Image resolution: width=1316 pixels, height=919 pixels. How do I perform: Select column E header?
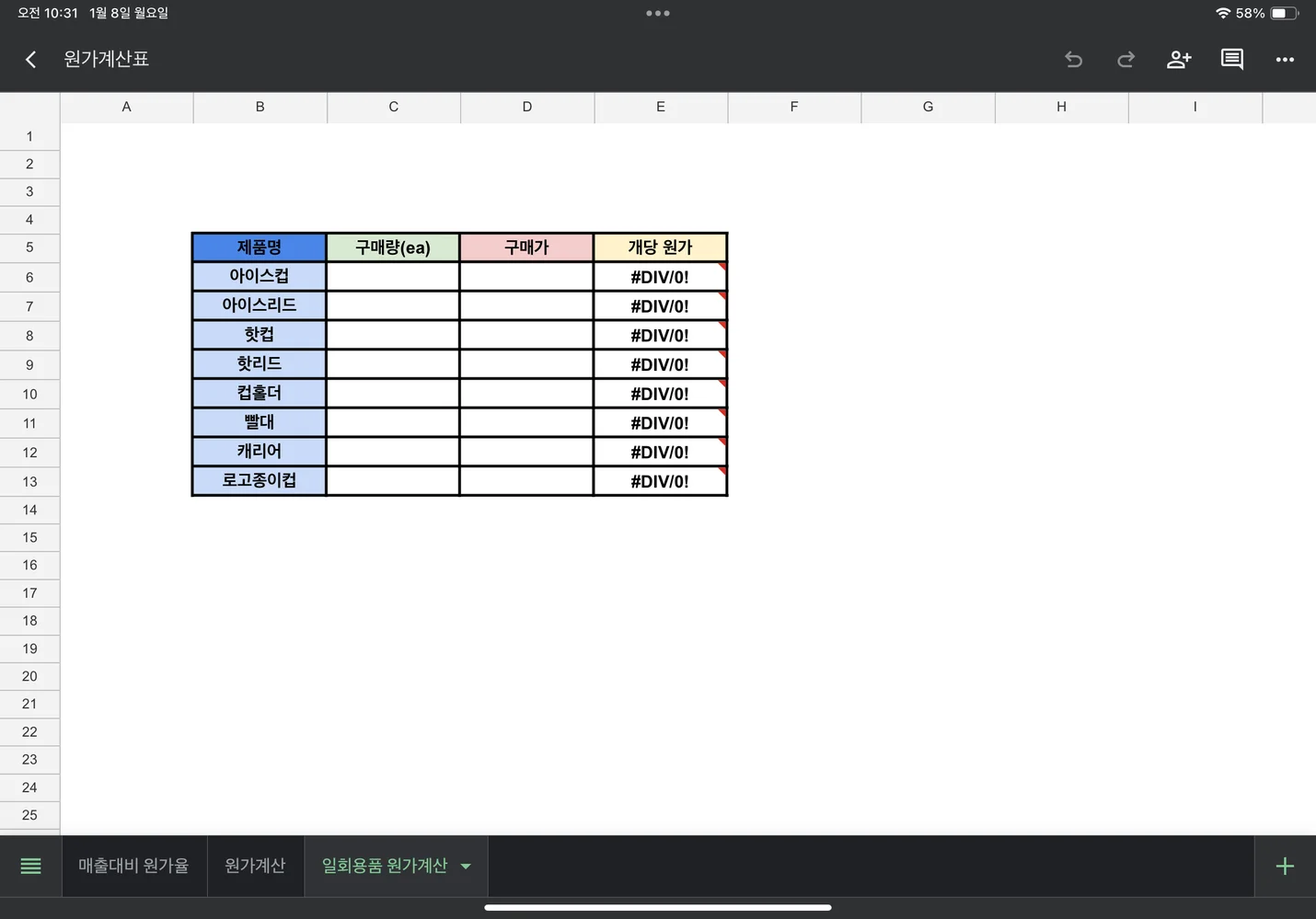click(x=661, y=107)
